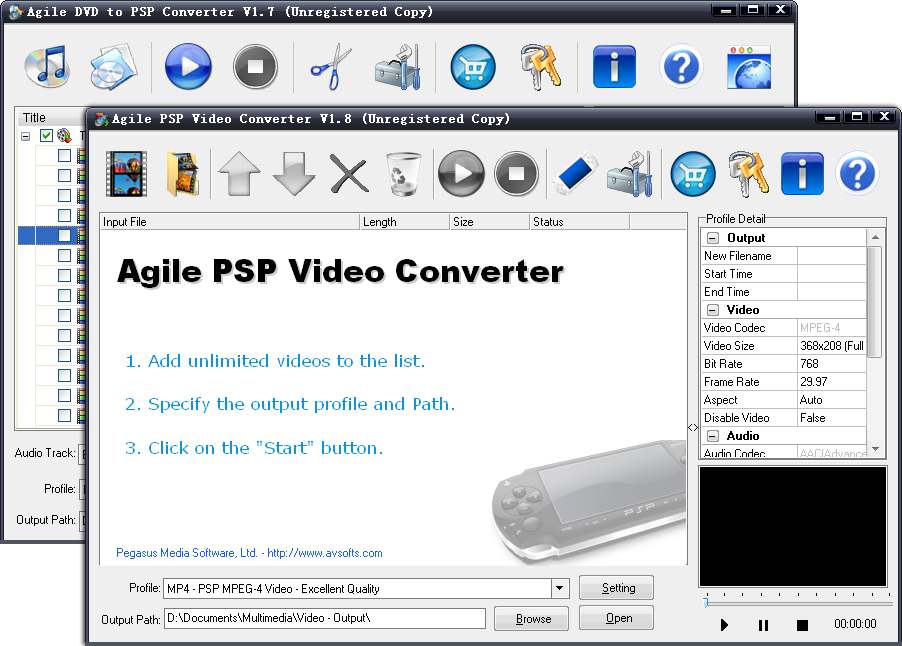This screenshot has width=902, height=646.
Task: Start conversion in DVD to PSP Converter window
Action: (x=188, y=67)
